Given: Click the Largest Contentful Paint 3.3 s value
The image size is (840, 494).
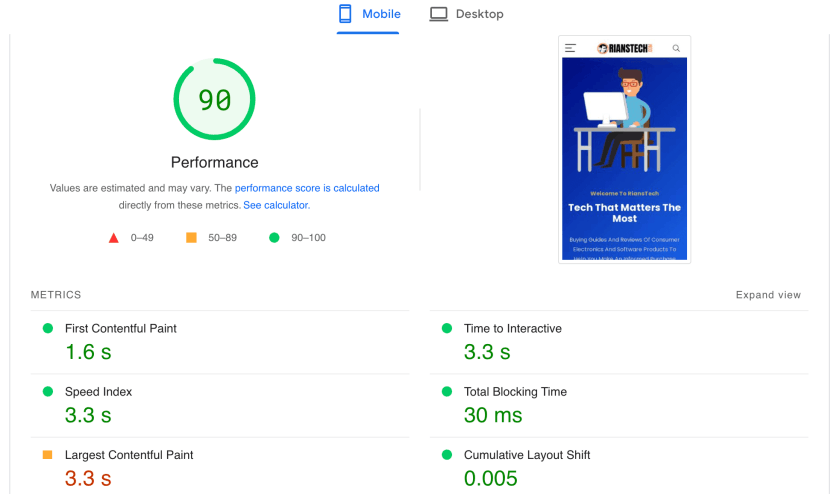Looking at the screenshot, I should (x=88, y=478).
